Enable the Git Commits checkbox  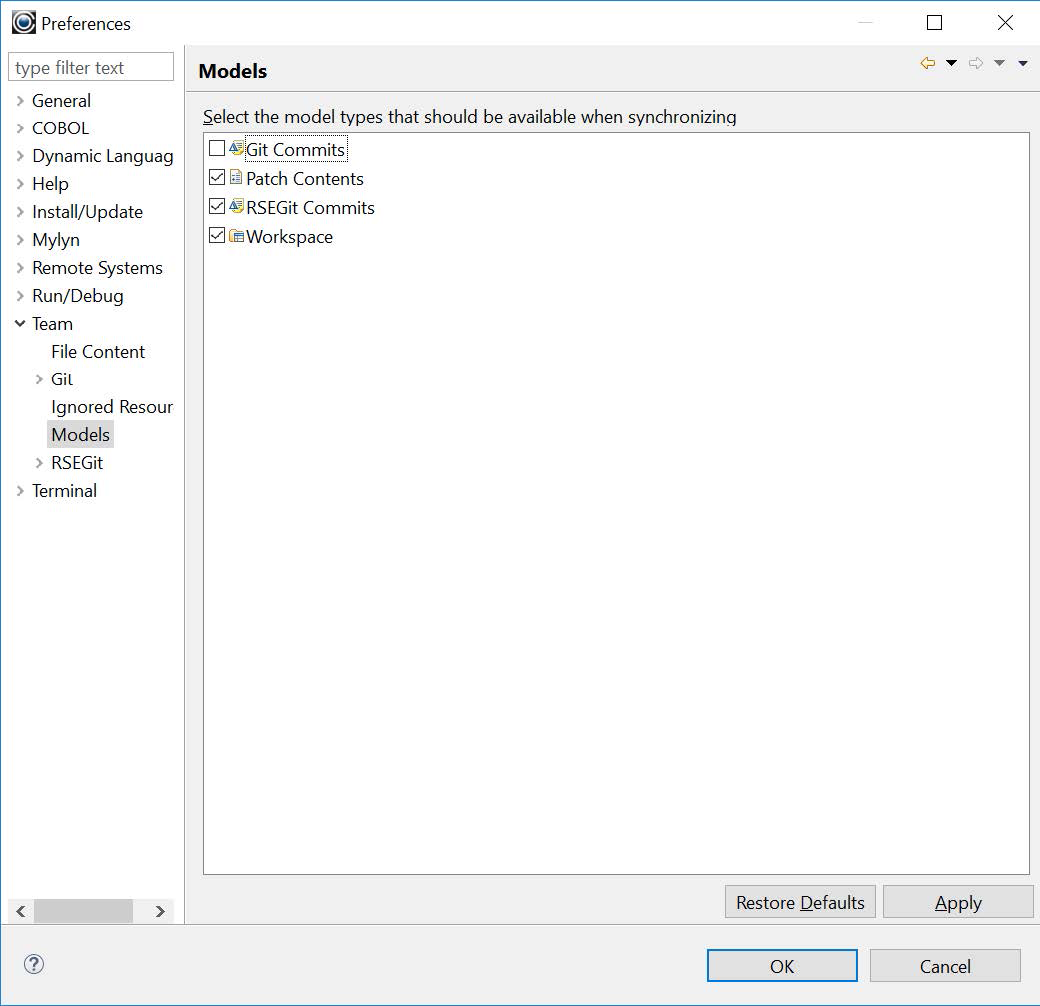(217, 149)
